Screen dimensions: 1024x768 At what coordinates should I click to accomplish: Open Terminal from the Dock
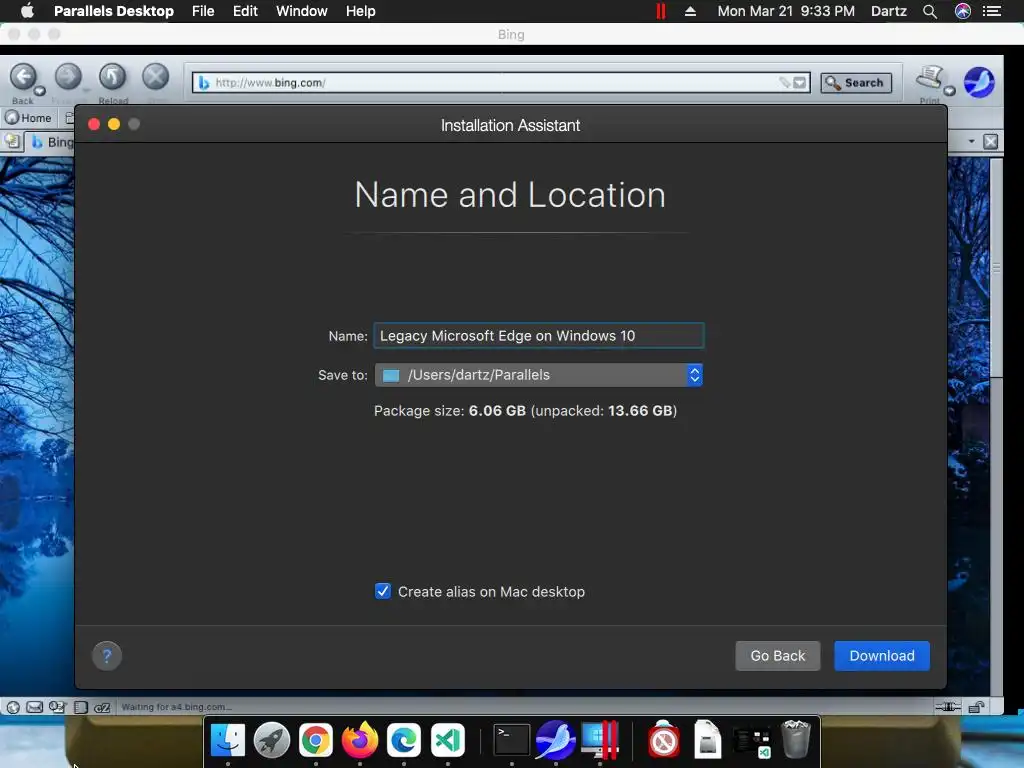[x=511, y=740]
